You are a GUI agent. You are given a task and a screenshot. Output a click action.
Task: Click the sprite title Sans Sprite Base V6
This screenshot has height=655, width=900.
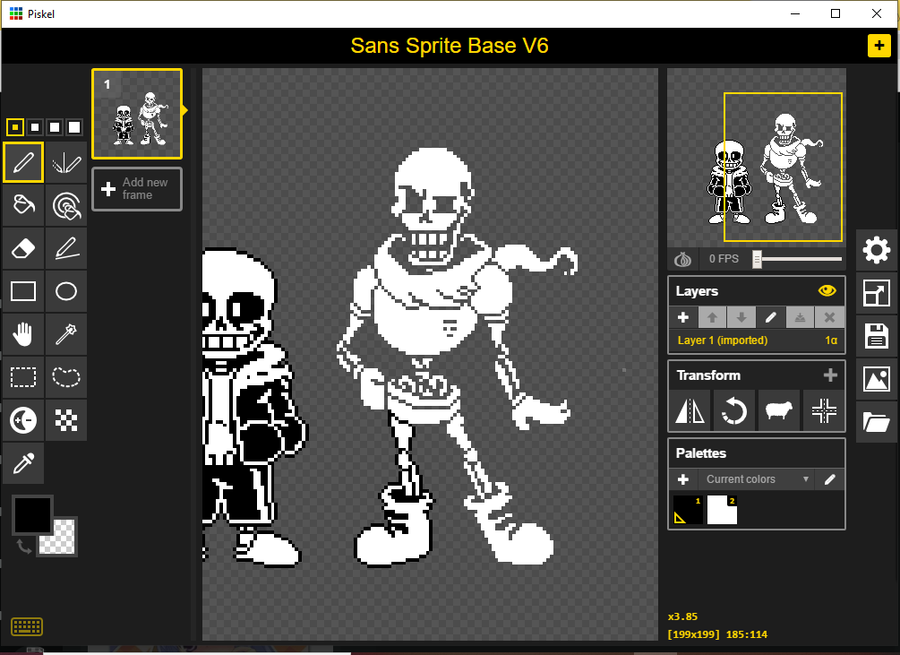(x=449, y=46)
